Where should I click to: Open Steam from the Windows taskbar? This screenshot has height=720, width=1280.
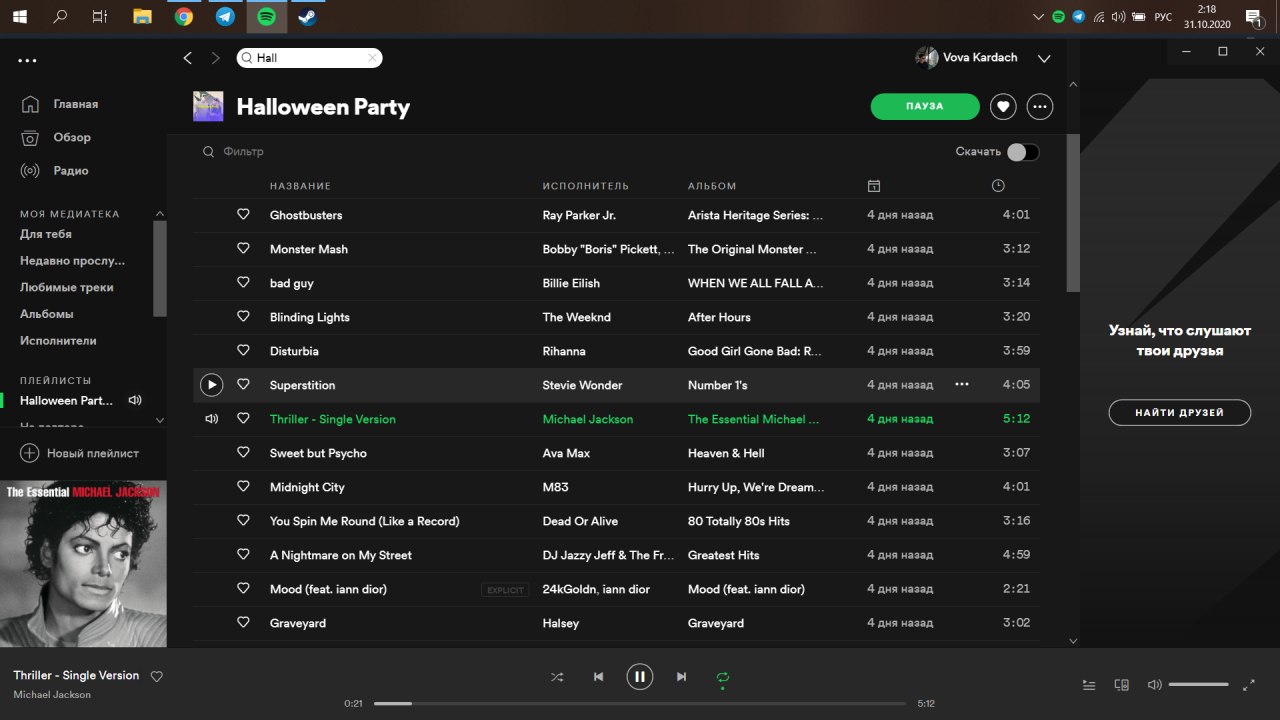(307, 17)
